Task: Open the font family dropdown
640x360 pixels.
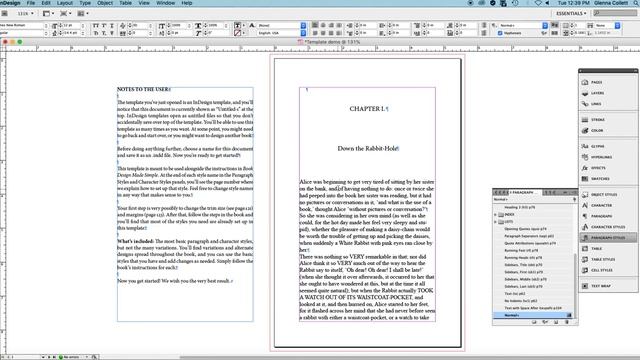Action: [x=46, y=25]
